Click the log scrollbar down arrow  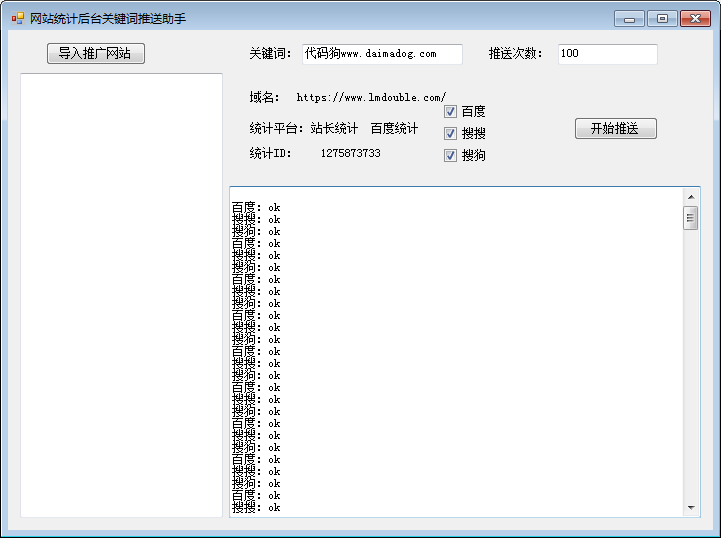click(x=691, y=508)
